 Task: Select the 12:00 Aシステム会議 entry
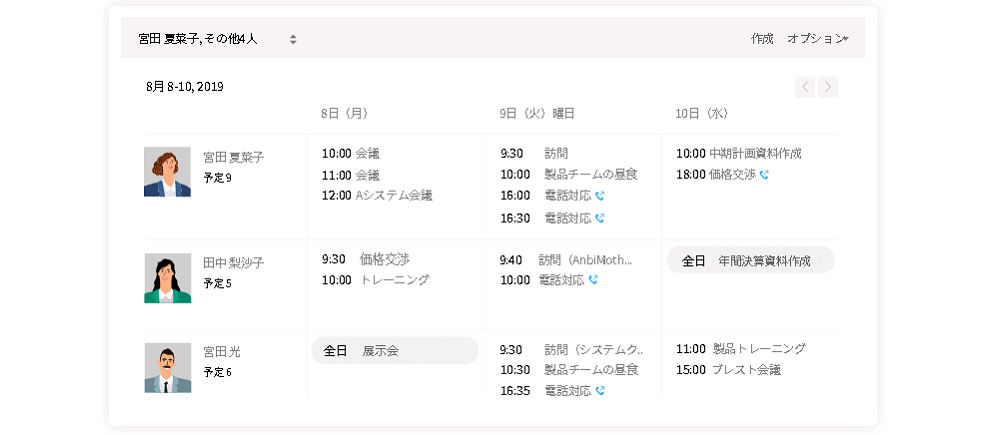[377, 196]
